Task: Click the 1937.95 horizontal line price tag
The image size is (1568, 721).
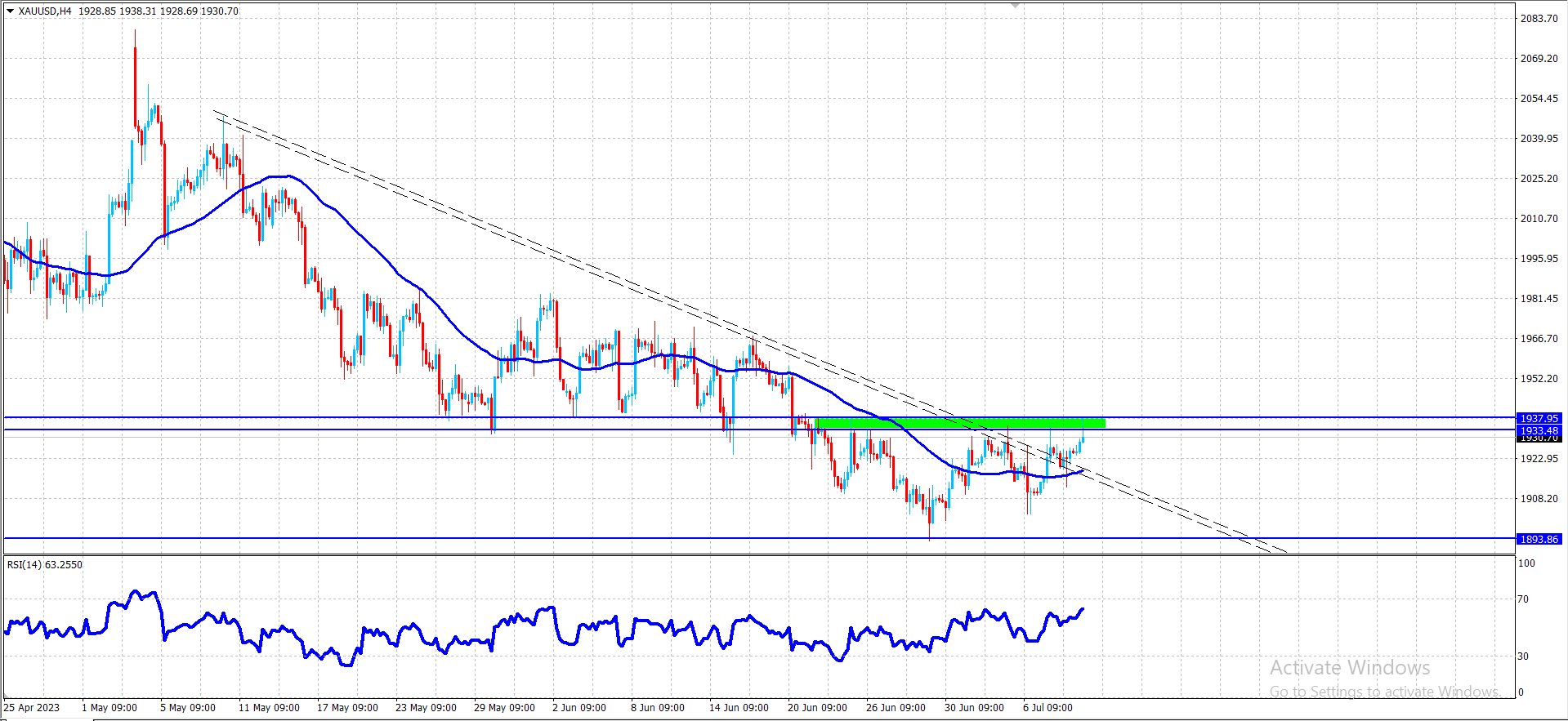Action: click(1539, 418)
